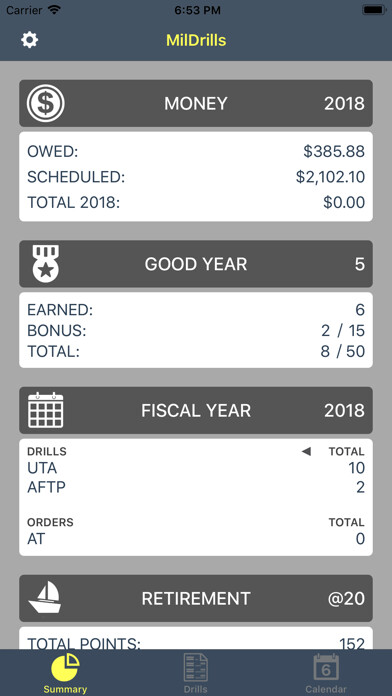Tap the Good Year count 5
The image size is (392, 696).
[x=360, y=264]
